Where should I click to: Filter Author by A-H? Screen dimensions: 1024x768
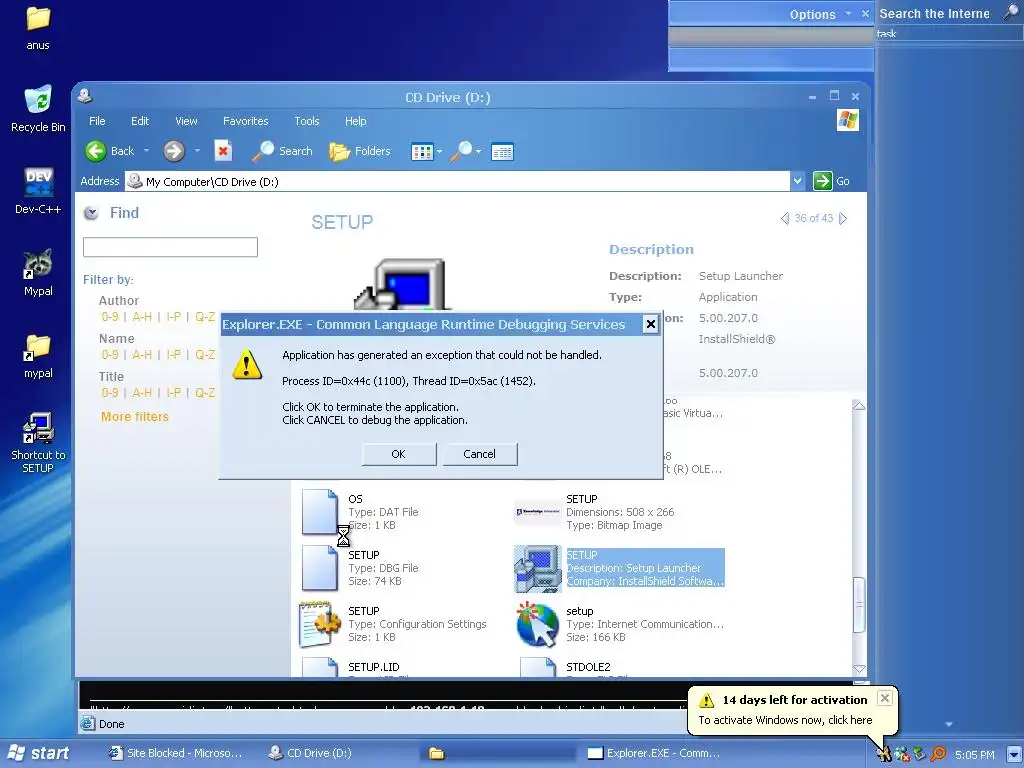coord(142,317)
